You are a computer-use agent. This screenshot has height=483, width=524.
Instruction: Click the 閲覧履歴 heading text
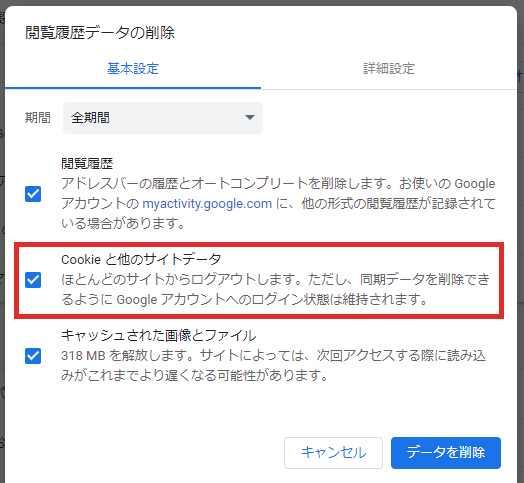click(87, 163)
